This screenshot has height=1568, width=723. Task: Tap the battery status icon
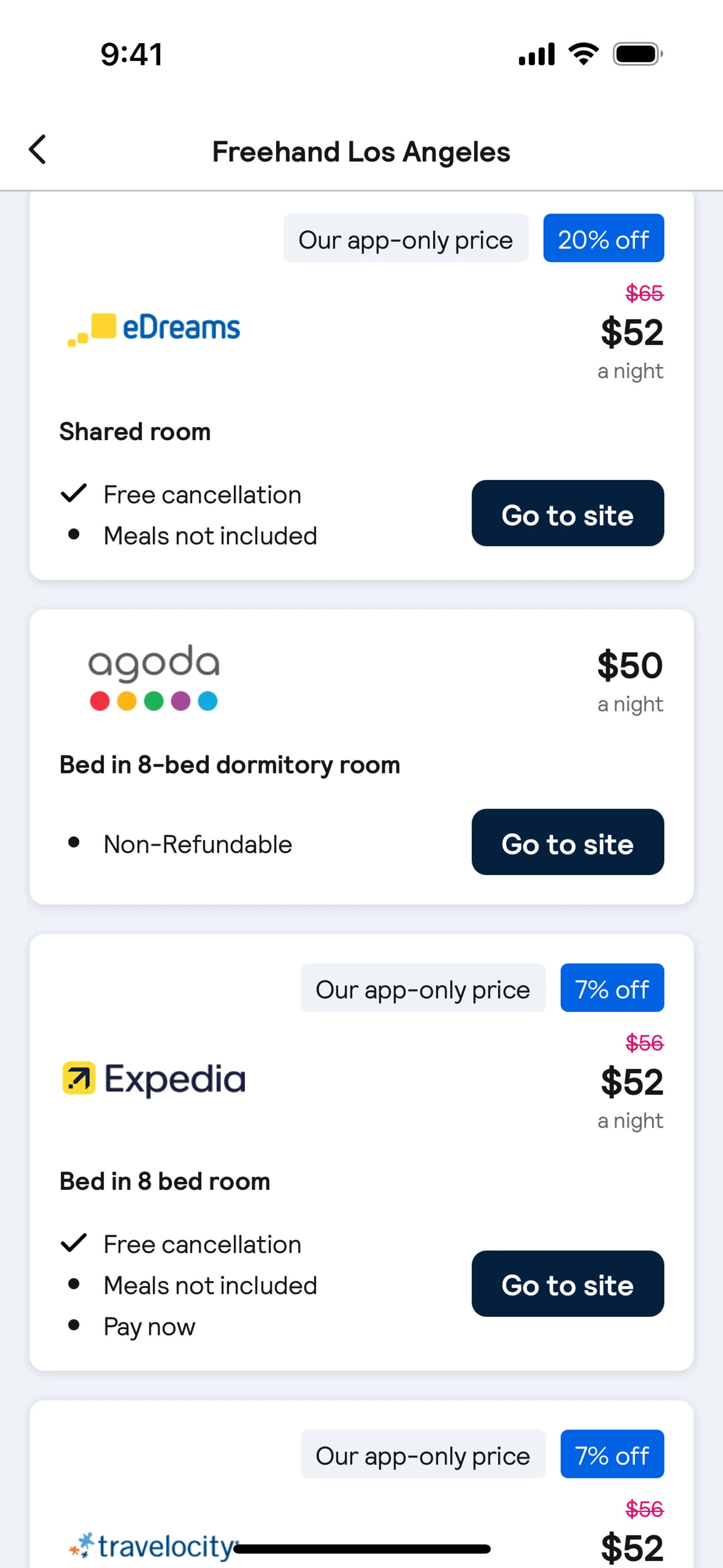pos(637,54)
